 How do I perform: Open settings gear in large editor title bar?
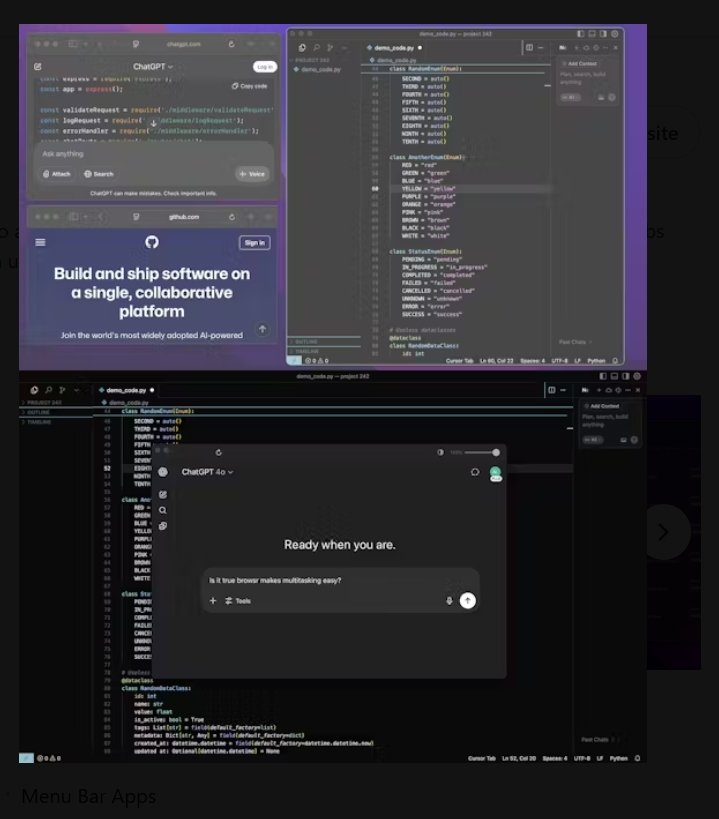[637, 376]
